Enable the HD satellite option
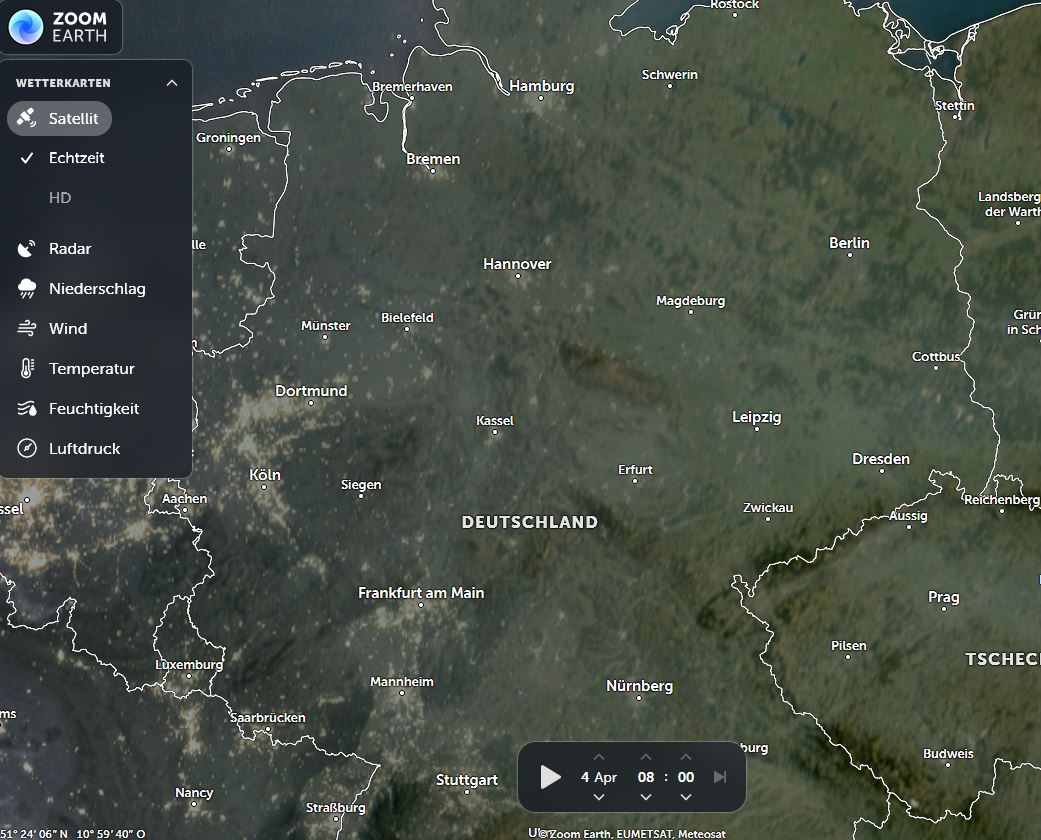1041x840 pixels. tap(60, 198)
